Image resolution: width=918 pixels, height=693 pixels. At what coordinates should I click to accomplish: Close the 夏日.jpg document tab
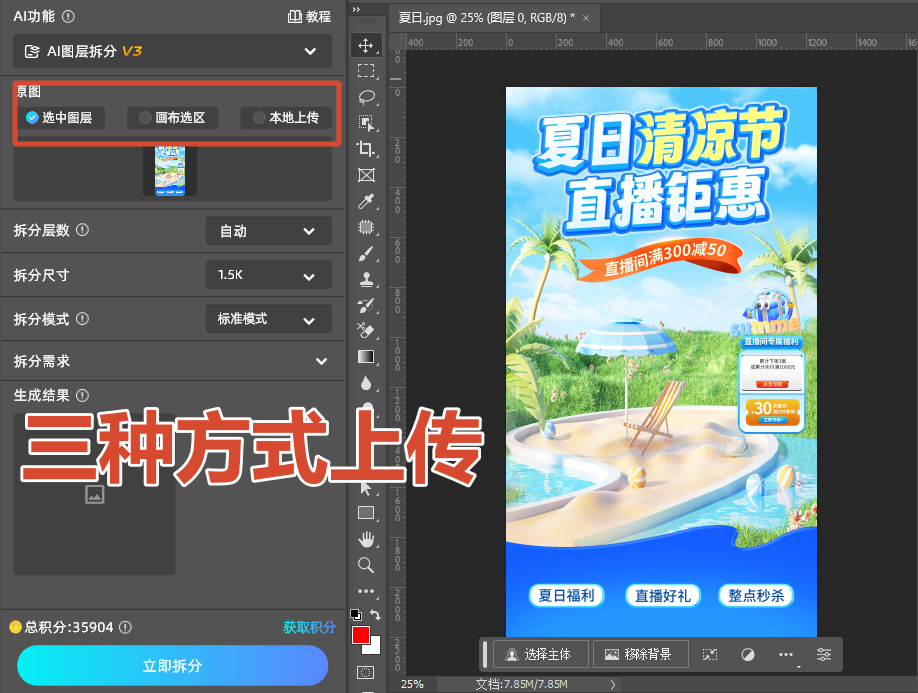click(x=586, y=18)
